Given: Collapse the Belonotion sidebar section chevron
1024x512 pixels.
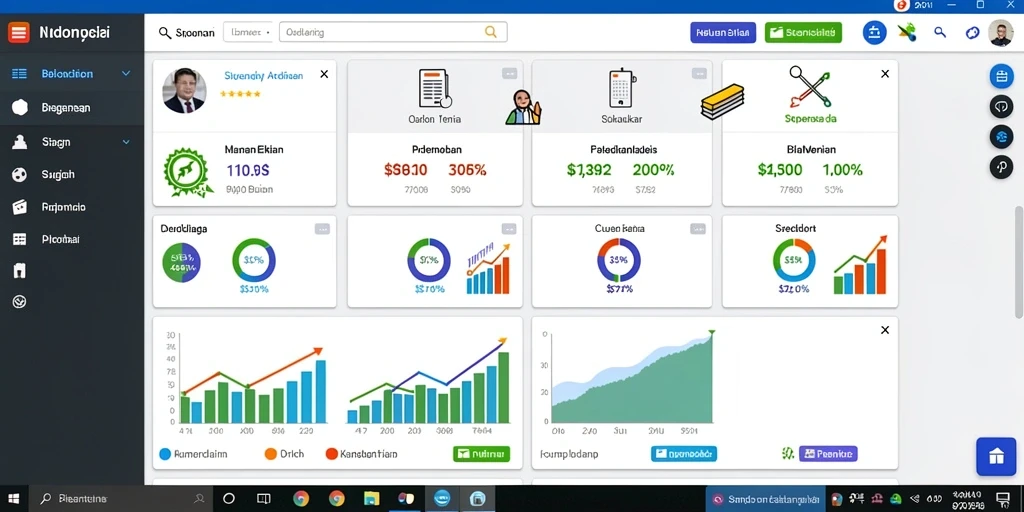Looking at the screenshot, I should 127,74.
